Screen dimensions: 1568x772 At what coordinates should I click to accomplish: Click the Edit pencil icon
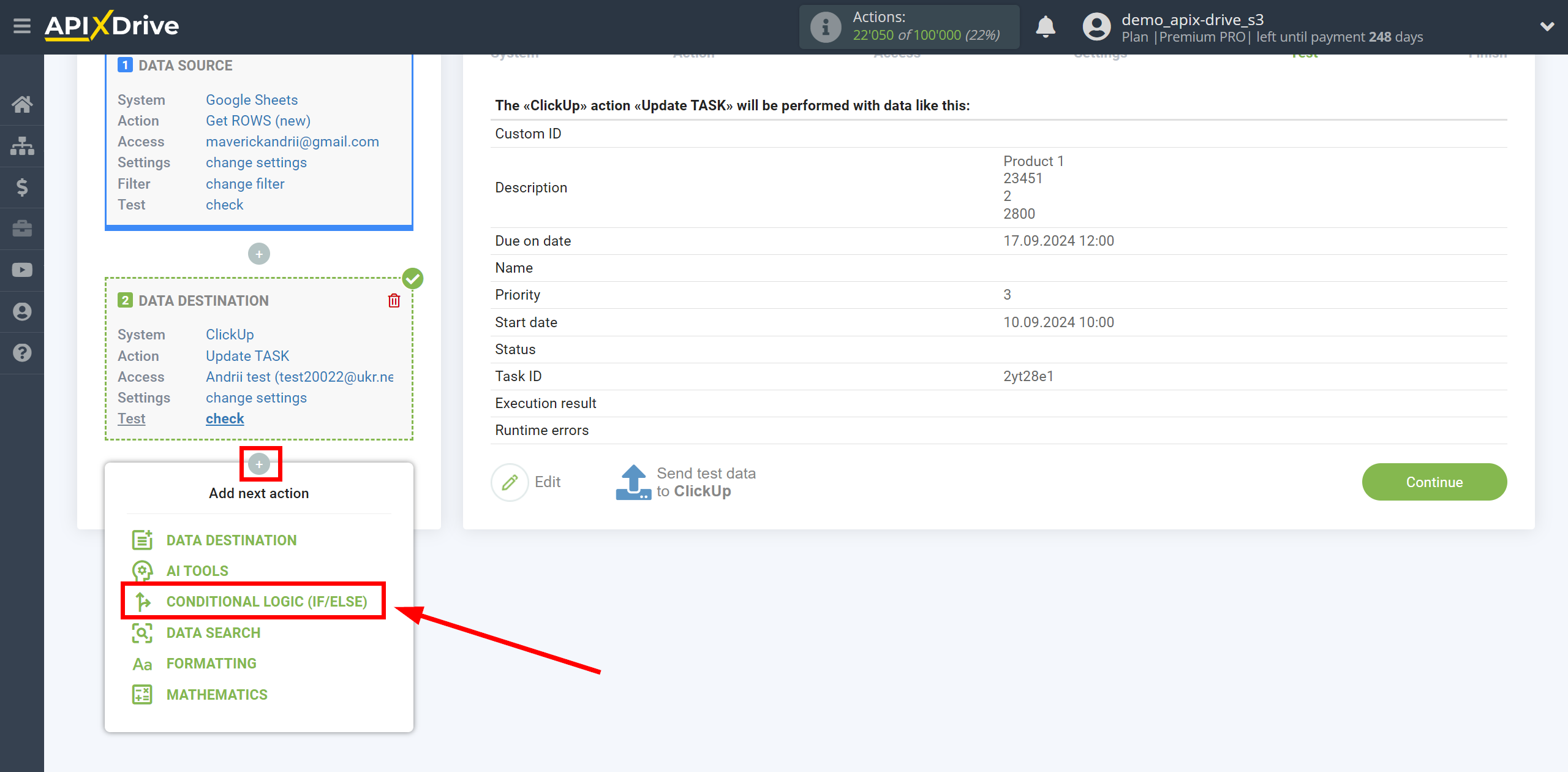click(510, 483)
